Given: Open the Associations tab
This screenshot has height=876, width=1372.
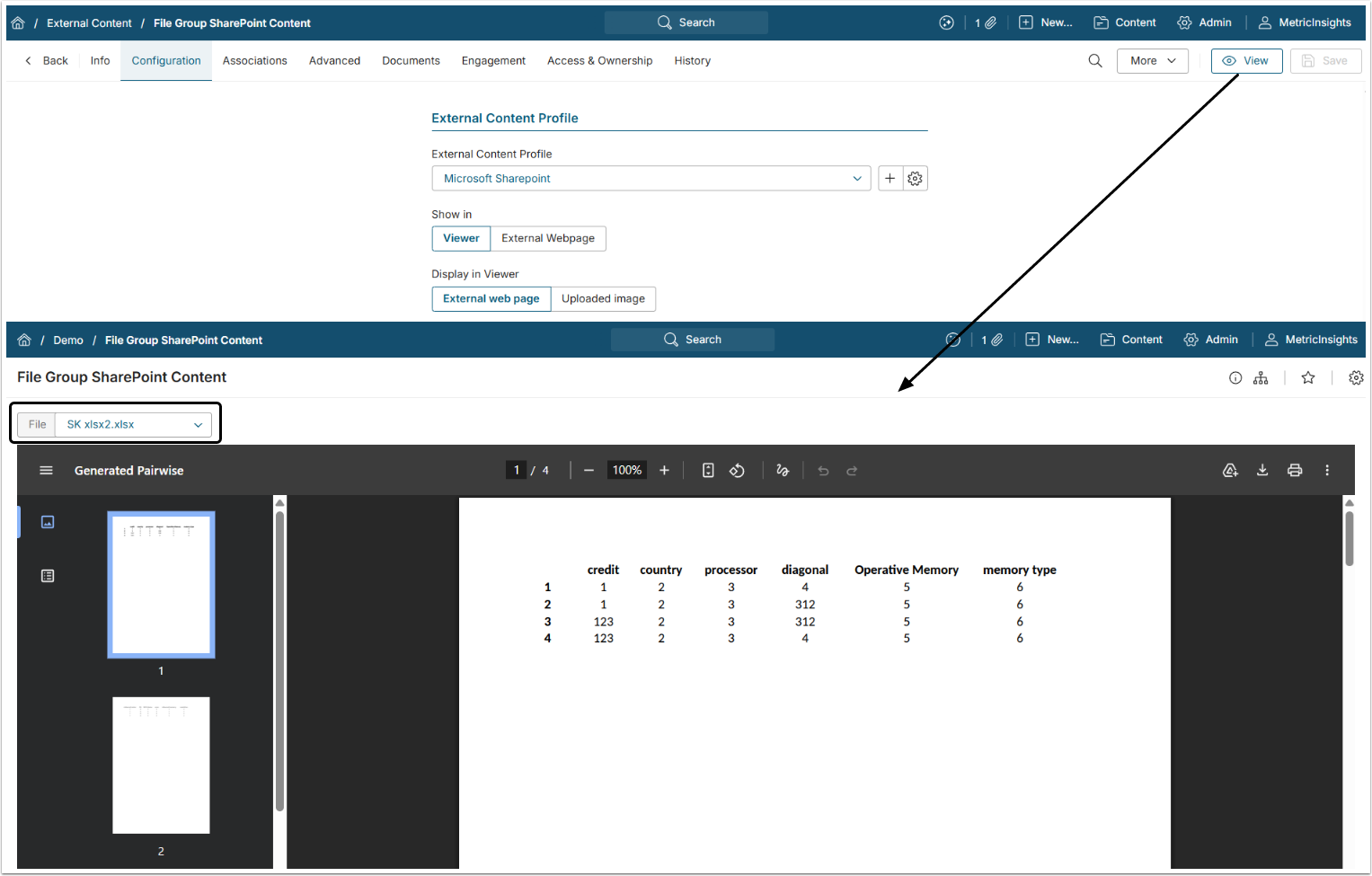Looking at the screenshot, I should (x=255, y=61).
